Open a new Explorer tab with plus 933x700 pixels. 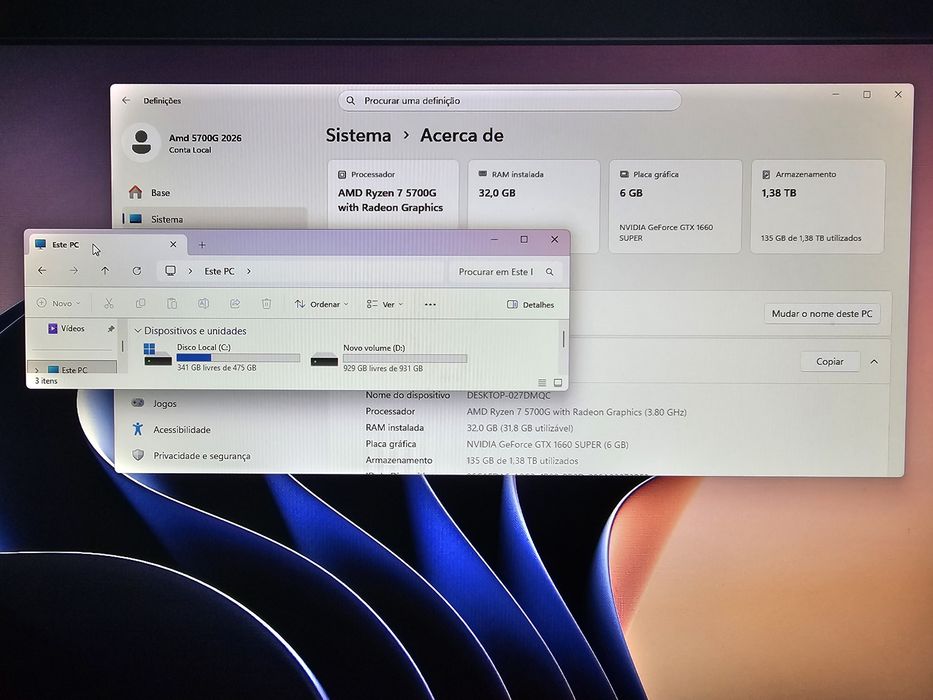(202, 245)
